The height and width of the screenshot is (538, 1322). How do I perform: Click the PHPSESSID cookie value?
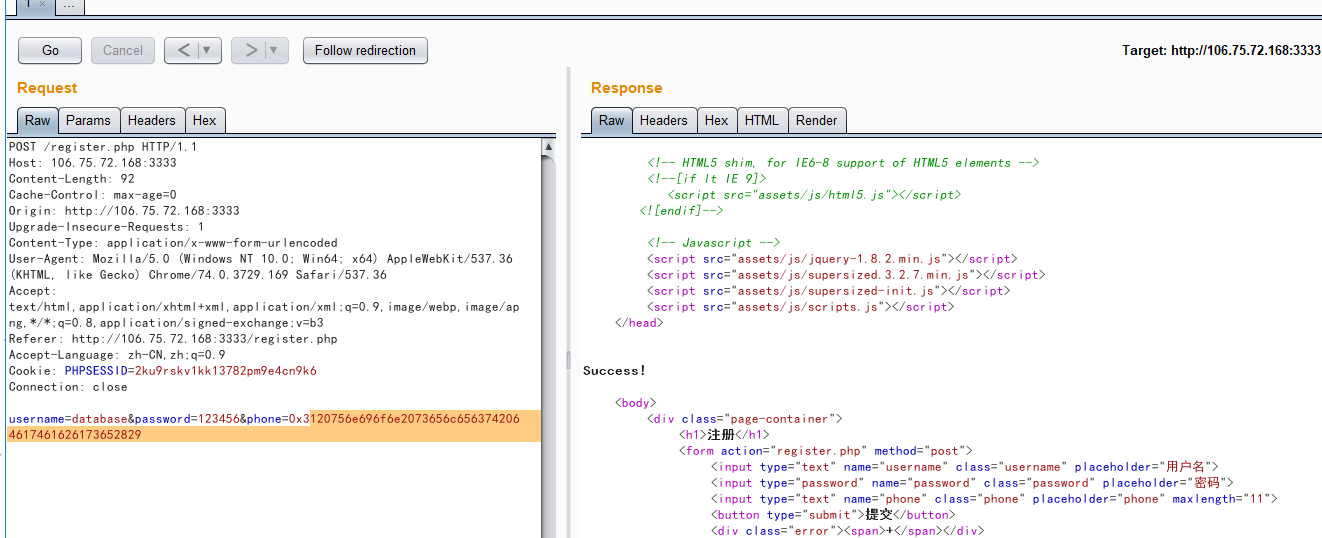coord(225,371)
